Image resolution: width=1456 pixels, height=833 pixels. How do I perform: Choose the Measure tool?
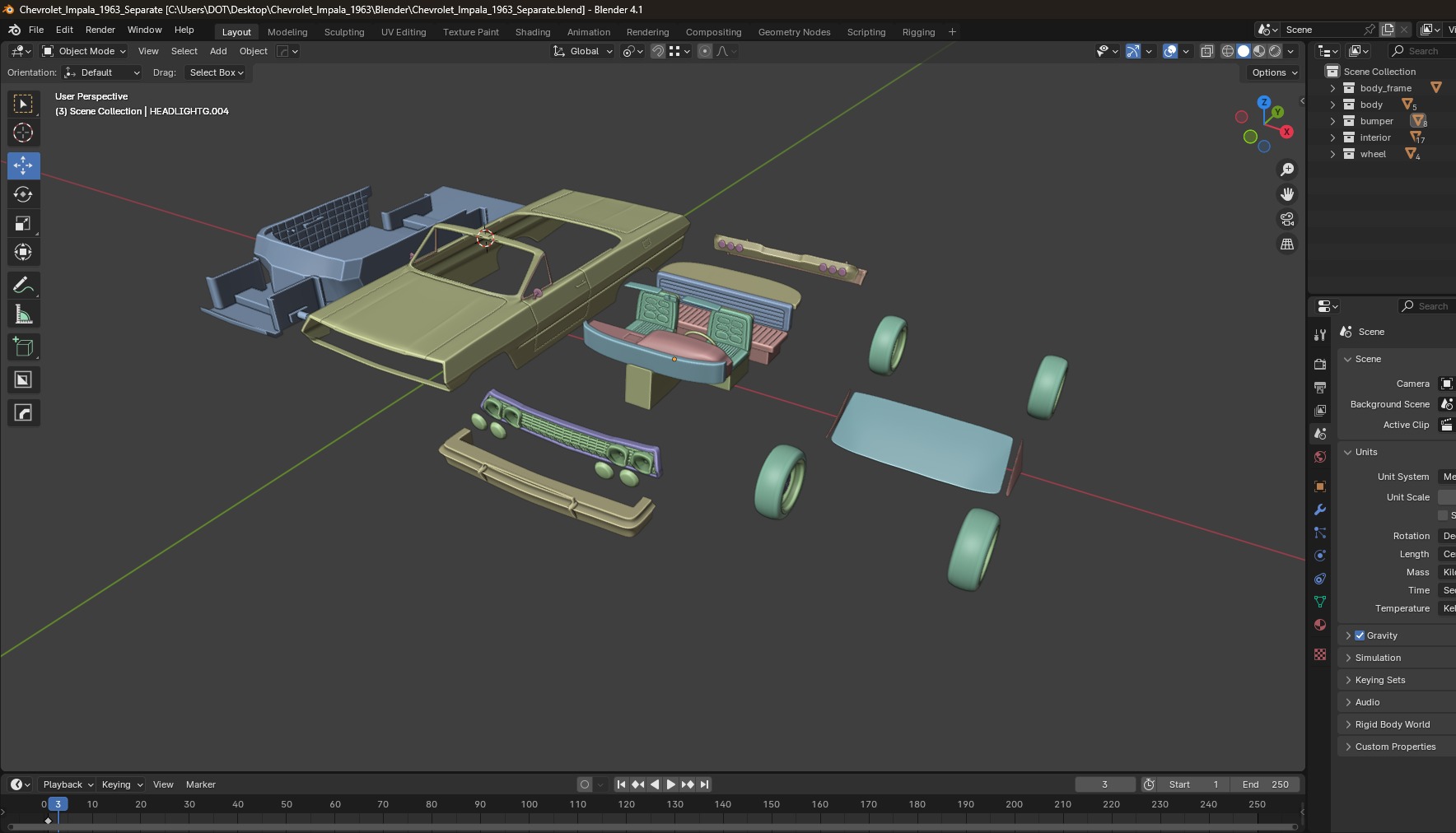coord(23,314)
